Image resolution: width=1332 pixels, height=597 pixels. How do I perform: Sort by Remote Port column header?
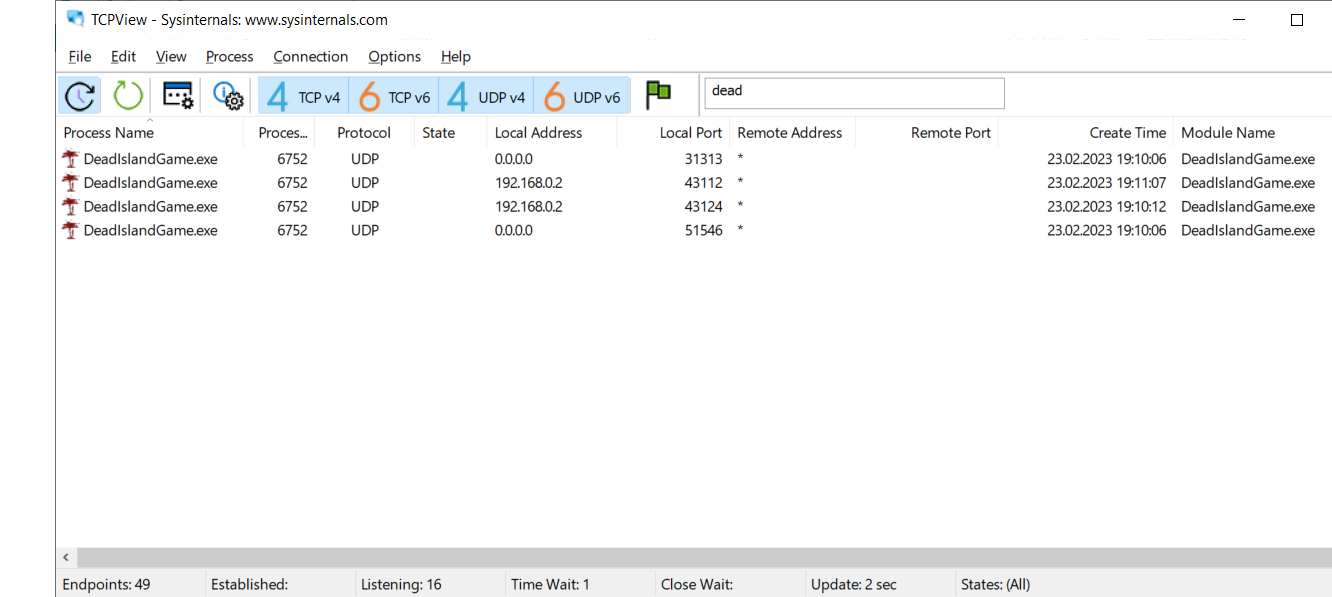(927, 132)
